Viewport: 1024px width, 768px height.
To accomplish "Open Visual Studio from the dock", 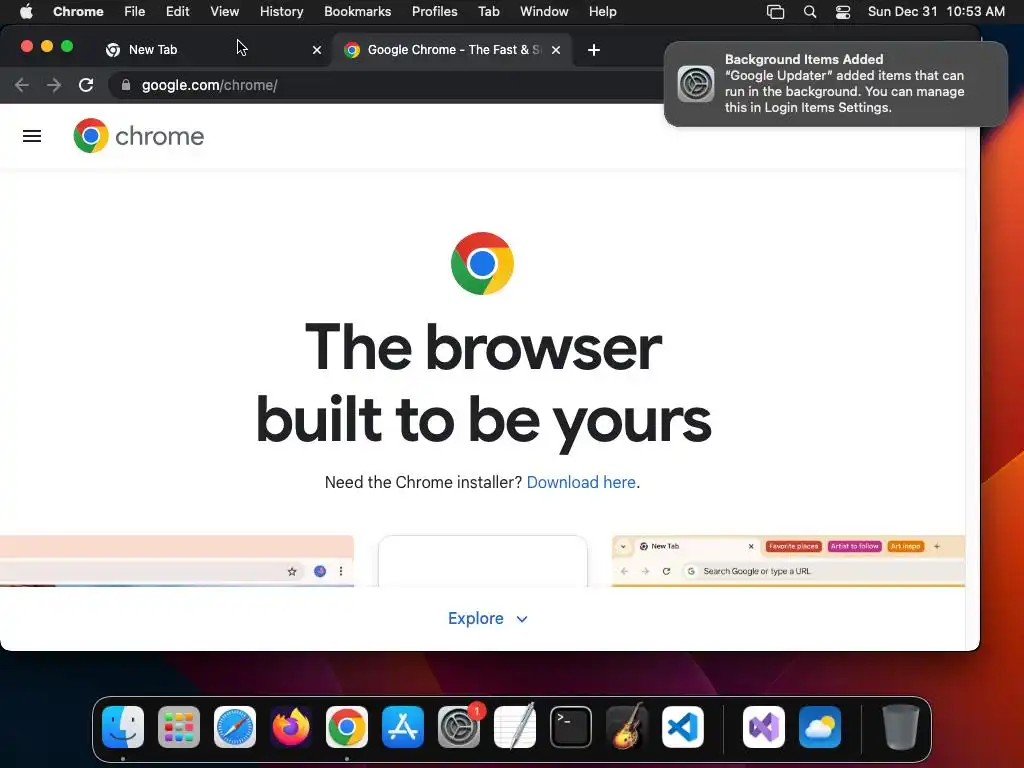I will (764, 727).
